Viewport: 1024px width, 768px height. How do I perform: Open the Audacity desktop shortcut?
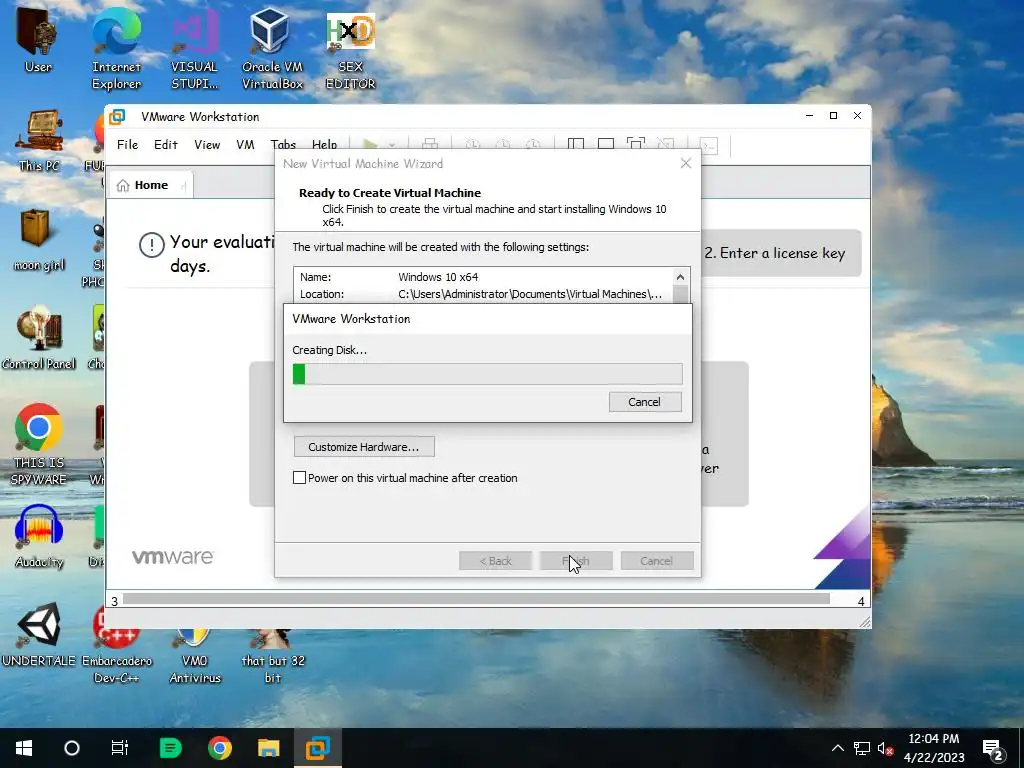pyautogui.click(x=39, y=537)
